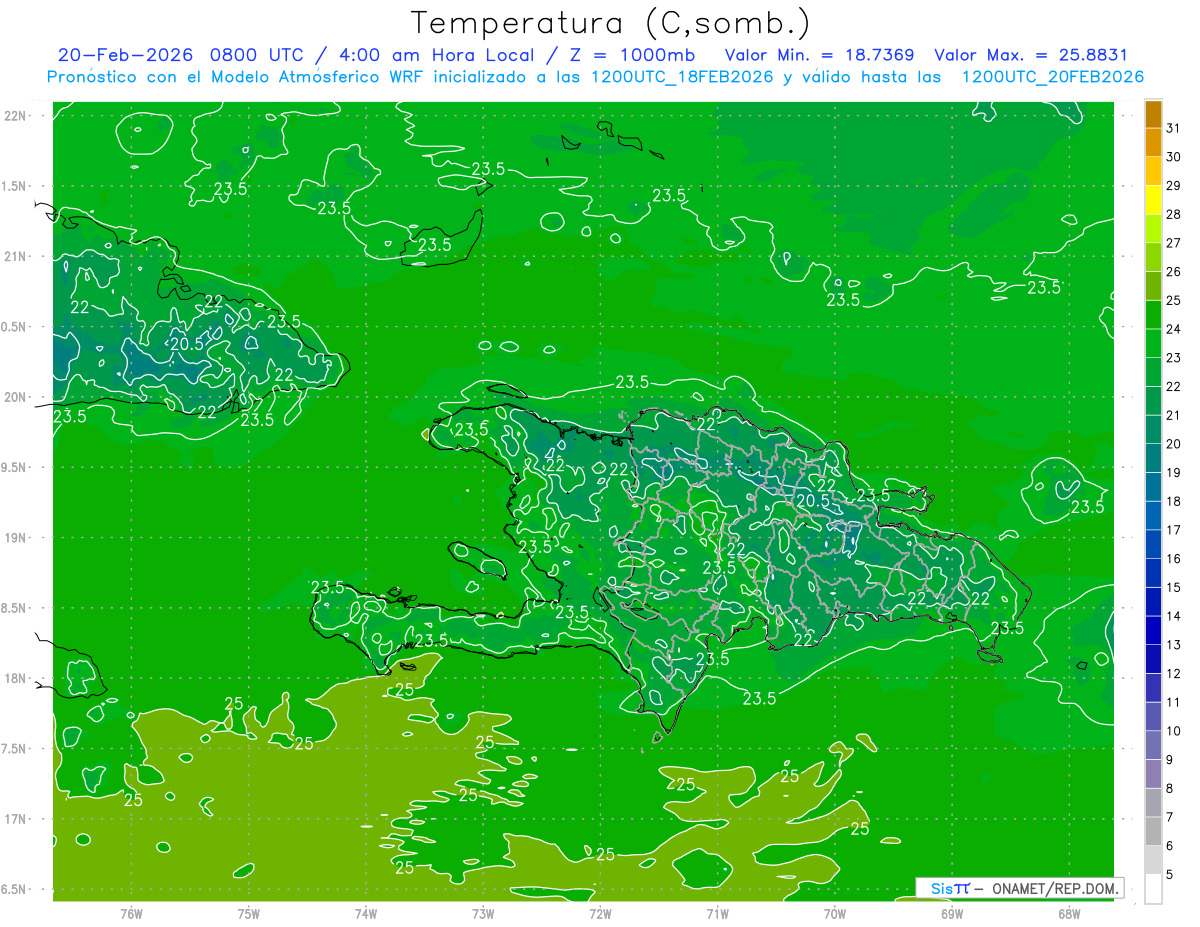The image size is (1200, 927).
Task: Select the "Z = 1000mb" level text
Action: (634, 55)
